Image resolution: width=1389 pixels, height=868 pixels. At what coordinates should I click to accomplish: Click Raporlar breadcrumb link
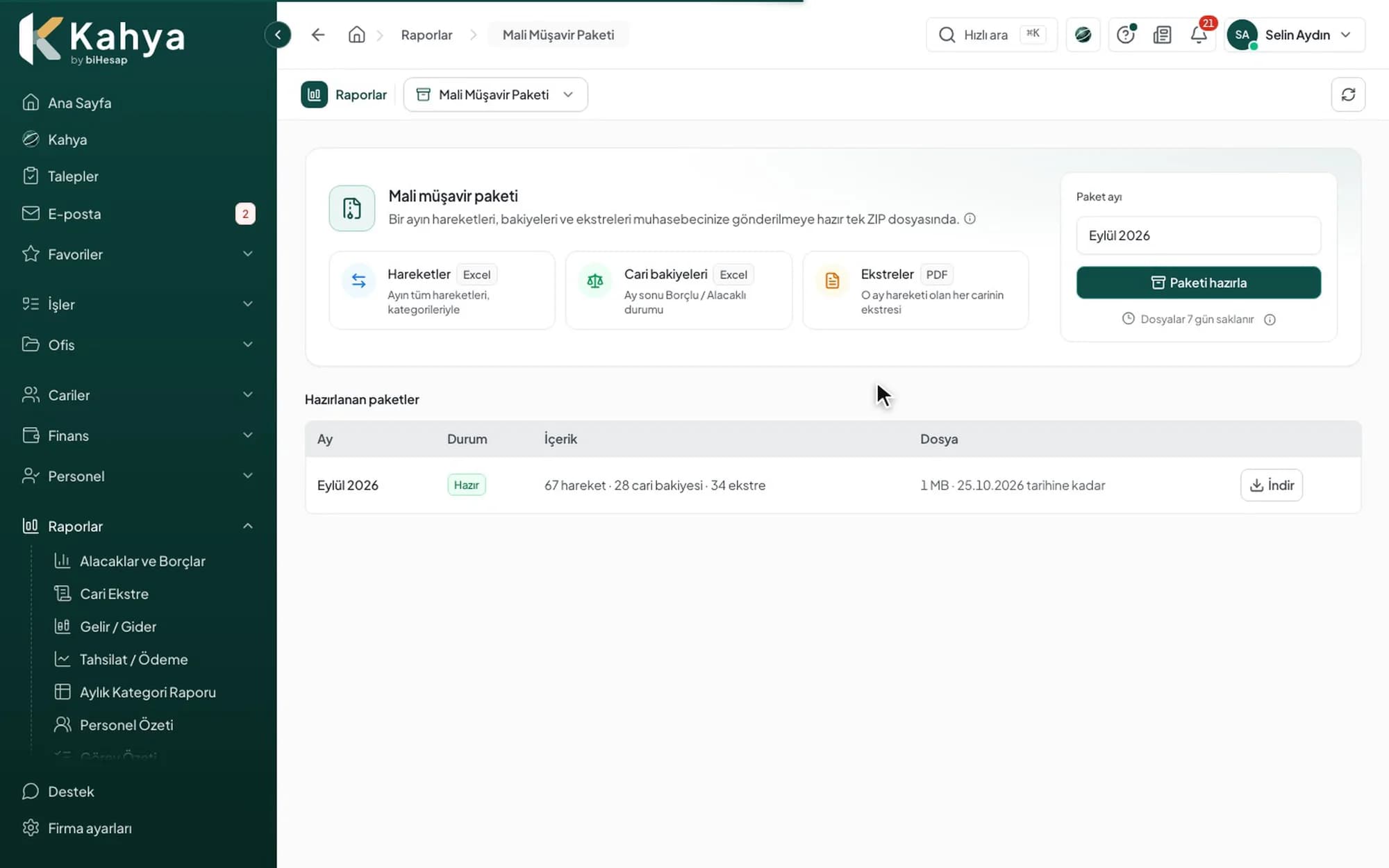pos(426,35)
